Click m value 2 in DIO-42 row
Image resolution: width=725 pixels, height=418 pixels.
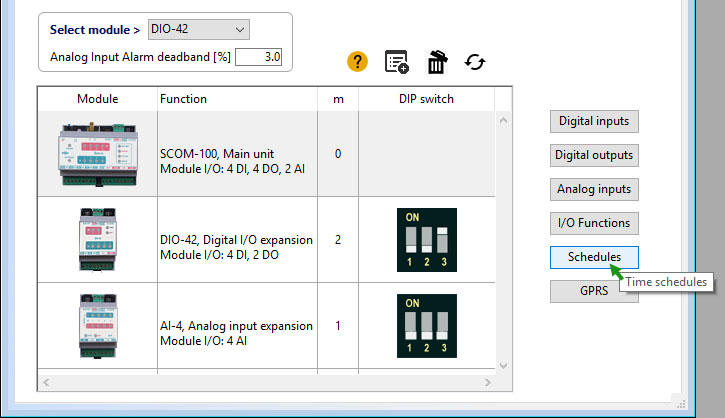coord(338,240)
